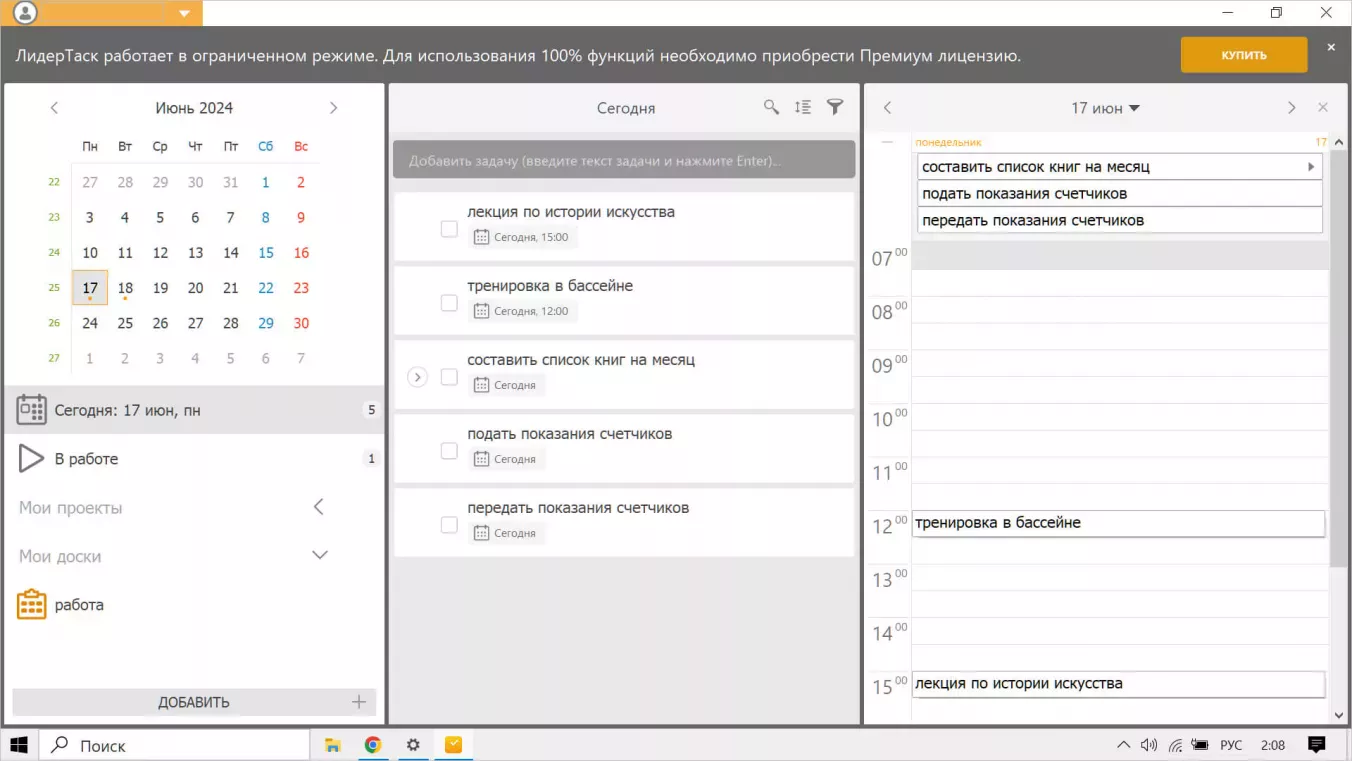Select the лекция по истории искусства task title
Screen dimensions: 1352x761
tap(571, 212)
